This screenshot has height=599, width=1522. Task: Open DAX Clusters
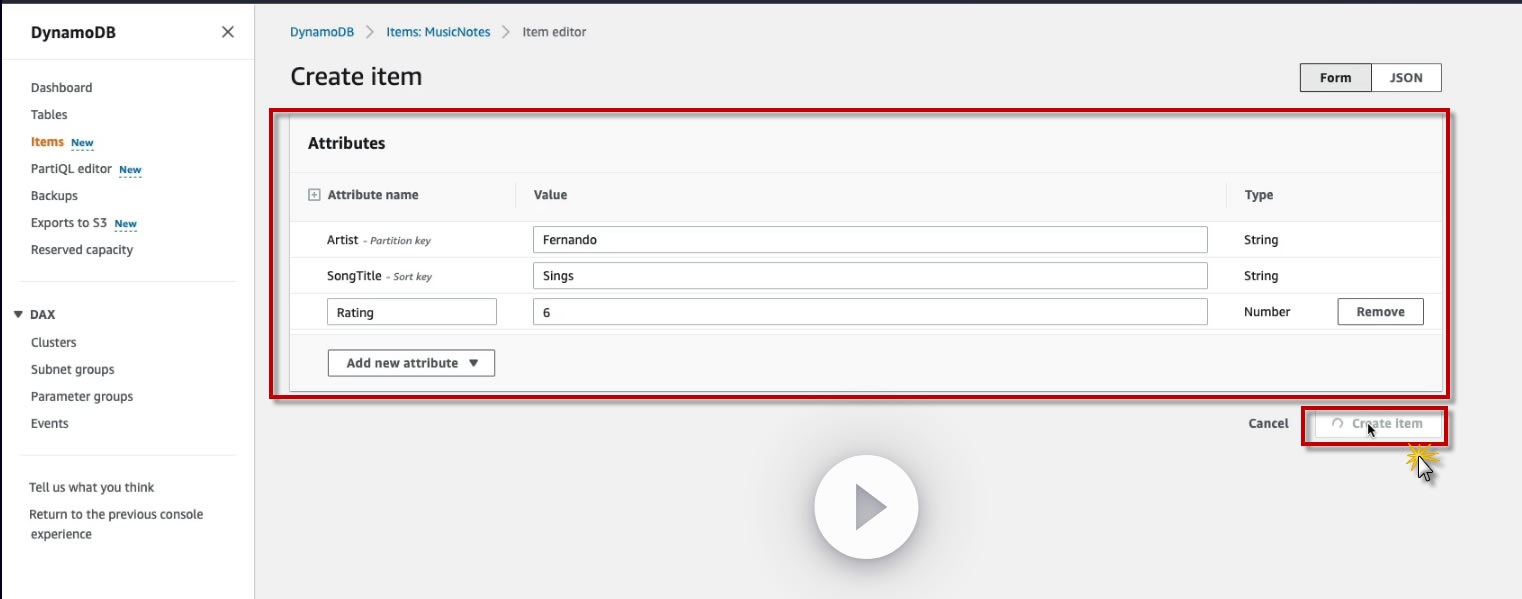[x=54, y=342]
